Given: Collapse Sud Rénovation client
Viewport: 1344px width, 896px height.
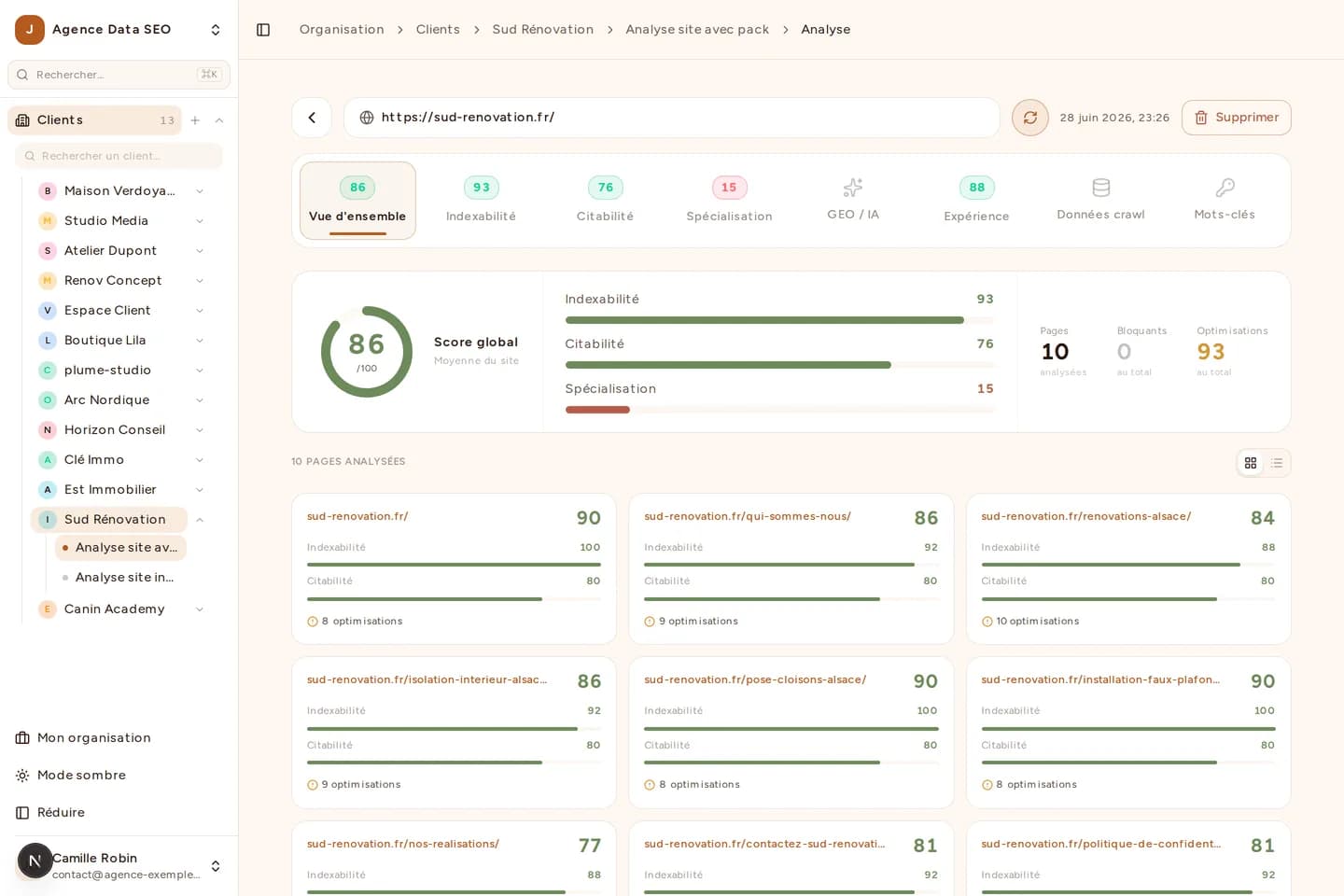Looking at the screenshot, I should (200, 520).
